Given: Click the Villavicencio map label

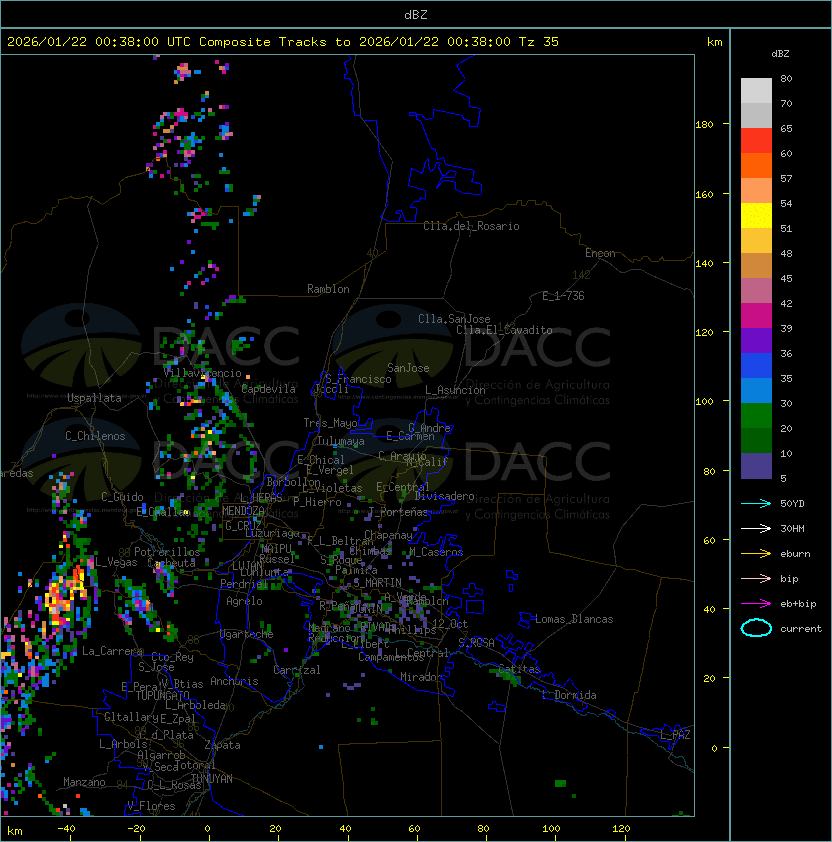Looking at the screenshot, I should coord(202,373).
